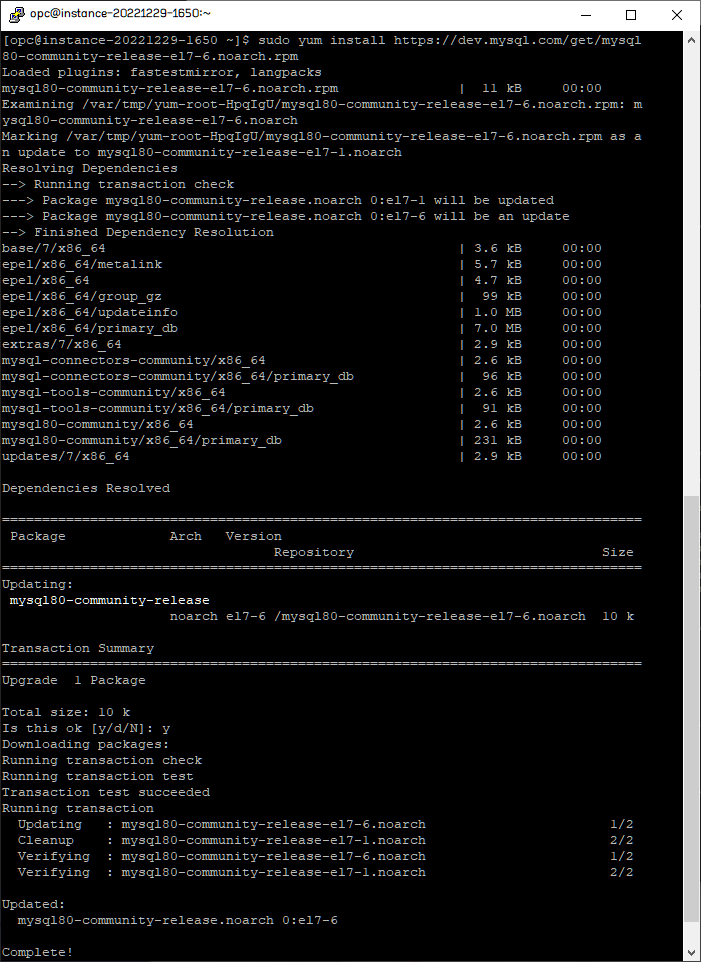Click 'mysql-tools-community/x86_64/primary_db' row
The width and height of the screenshot is (701, 962).
(x=302, y=408)
